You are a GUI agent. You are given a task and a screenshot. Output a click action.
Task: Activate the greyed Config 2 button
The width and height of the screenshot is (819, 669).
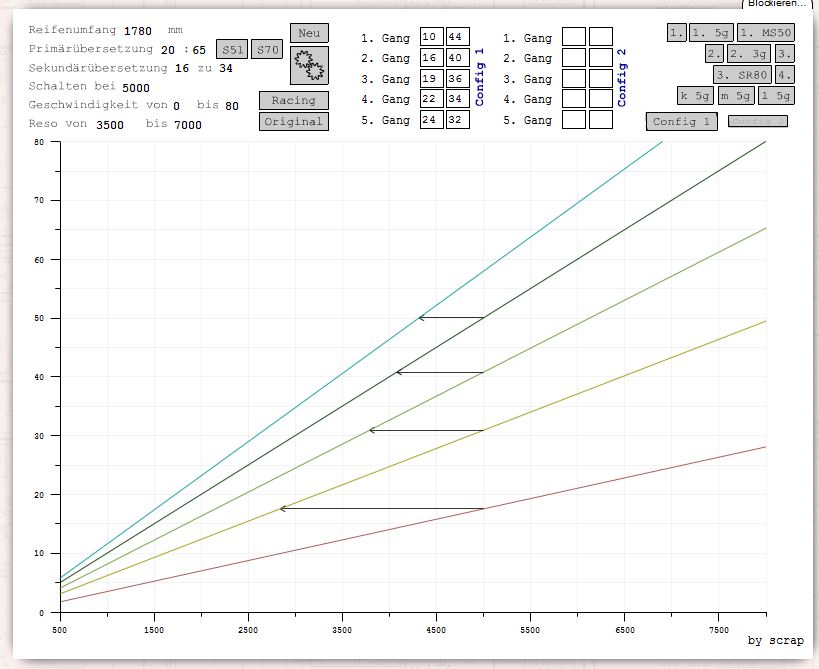tap(757, 121)
